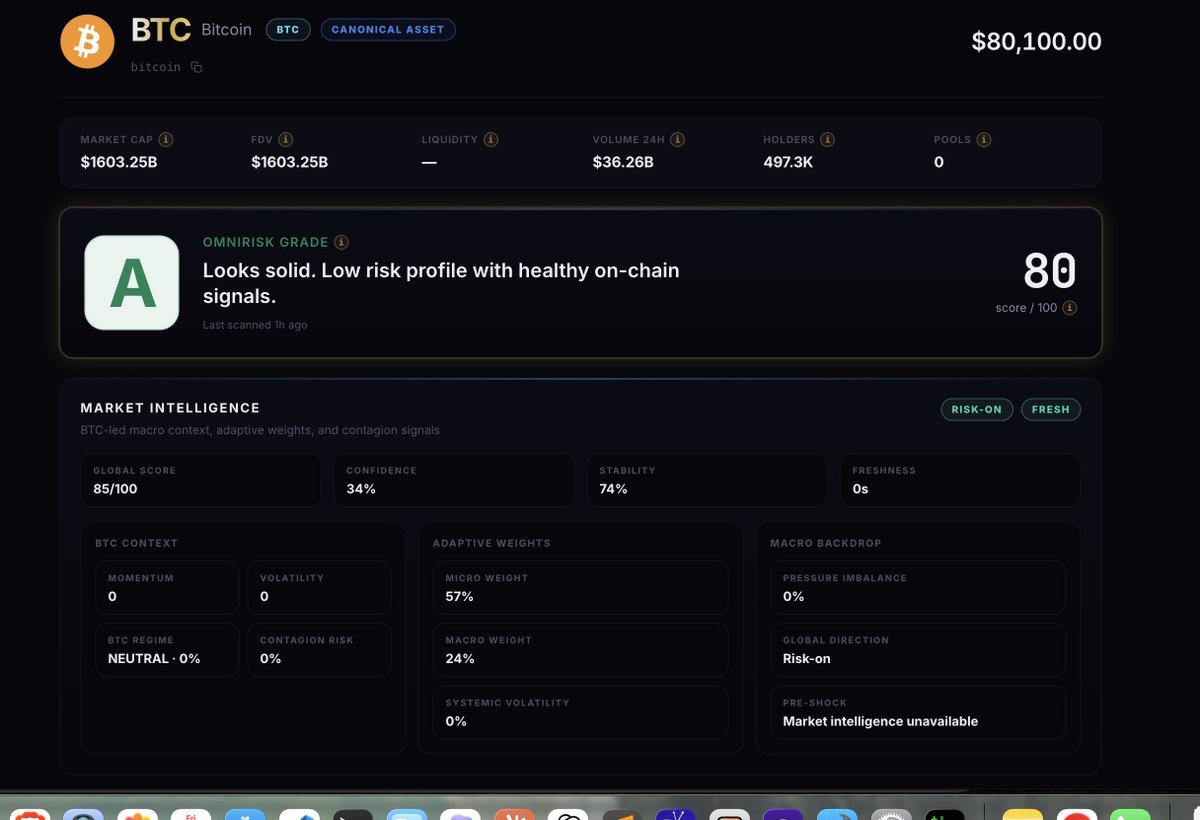Viewport: 1200px width, 820px height.
Task: Open the Liquidity info icon
Action: tap(491, 140)
